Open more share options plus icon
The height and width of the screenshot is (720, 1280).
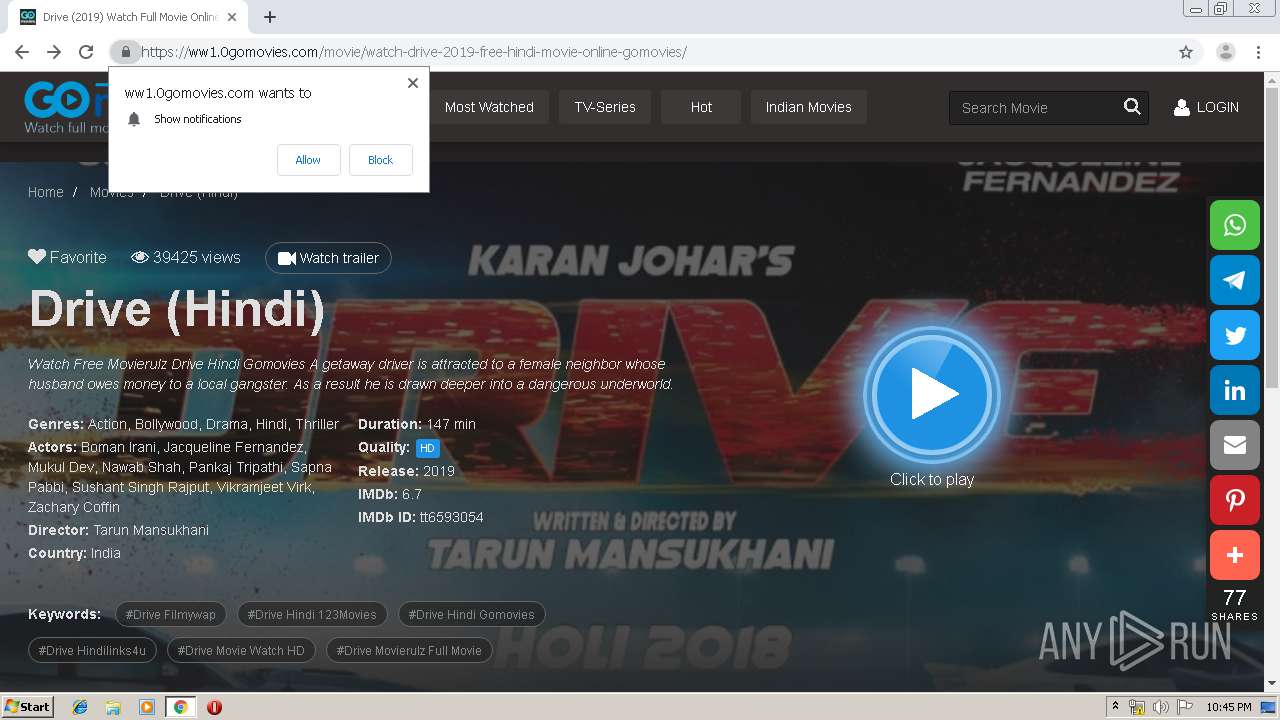click(x=1235, y=555)
